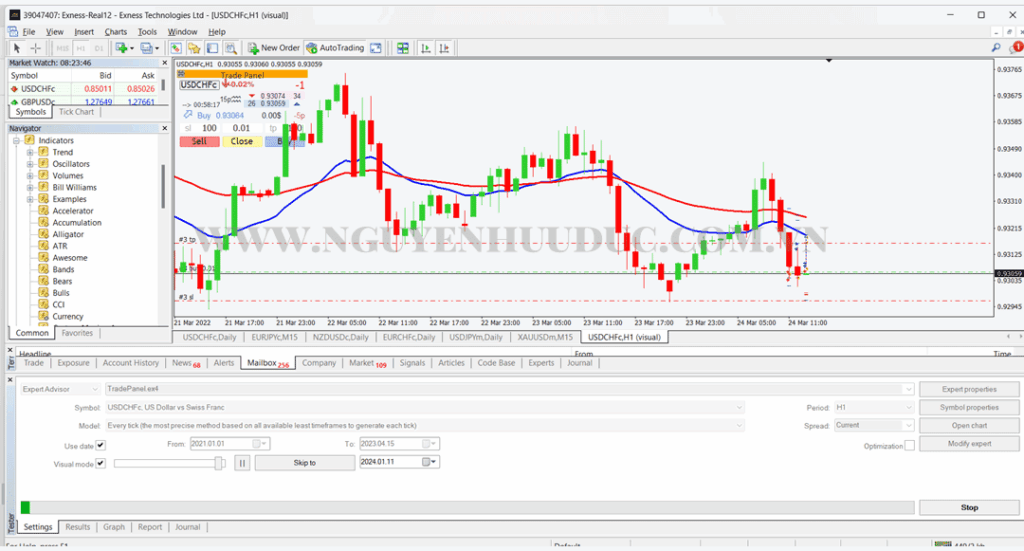Screen dimensions: 1024x551
Task: Expand the Trend folder in Navigator
Action: pos(30,152)
